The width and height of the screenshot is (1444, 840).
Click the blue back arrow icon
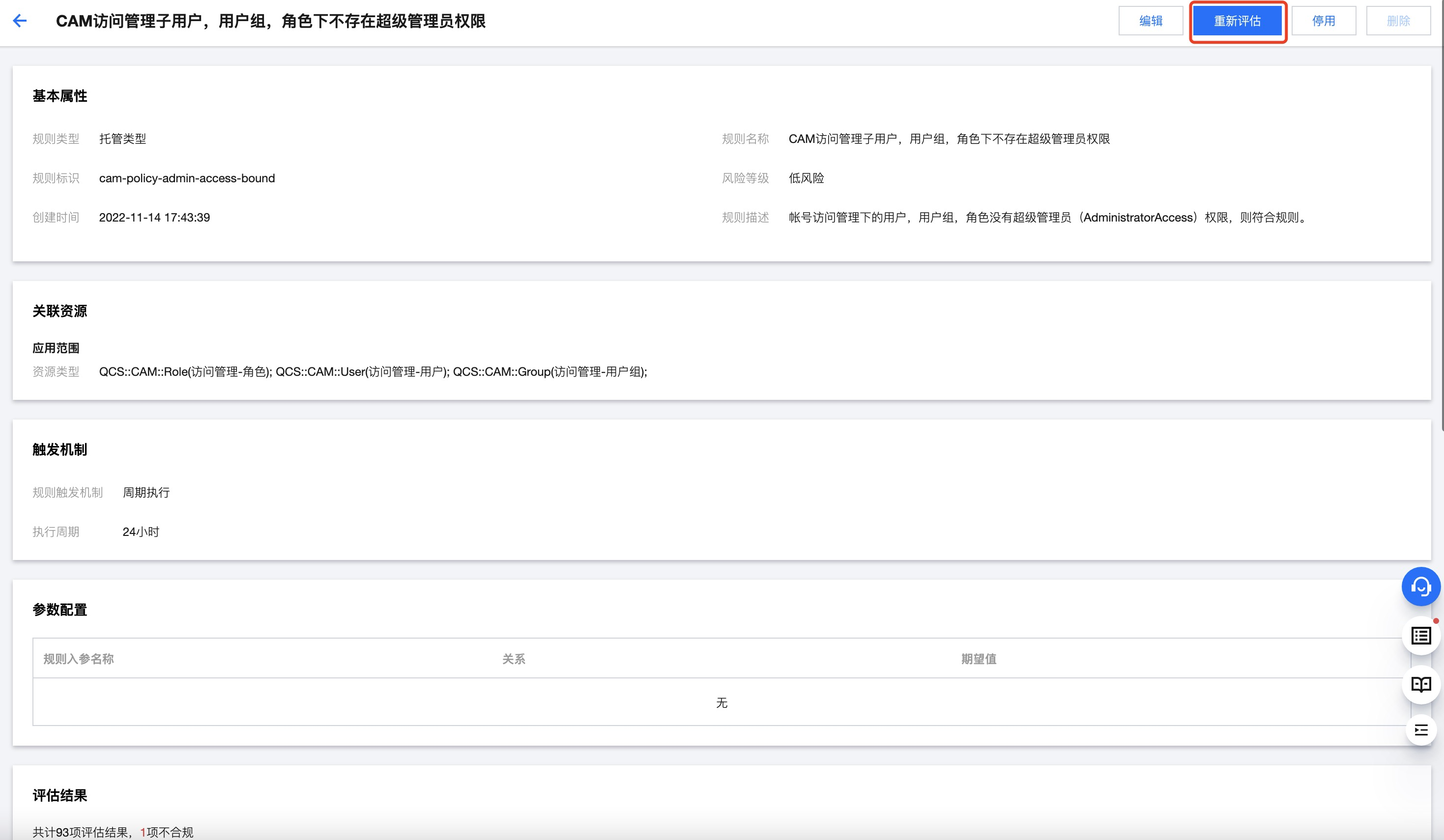[x=20, y=21]
